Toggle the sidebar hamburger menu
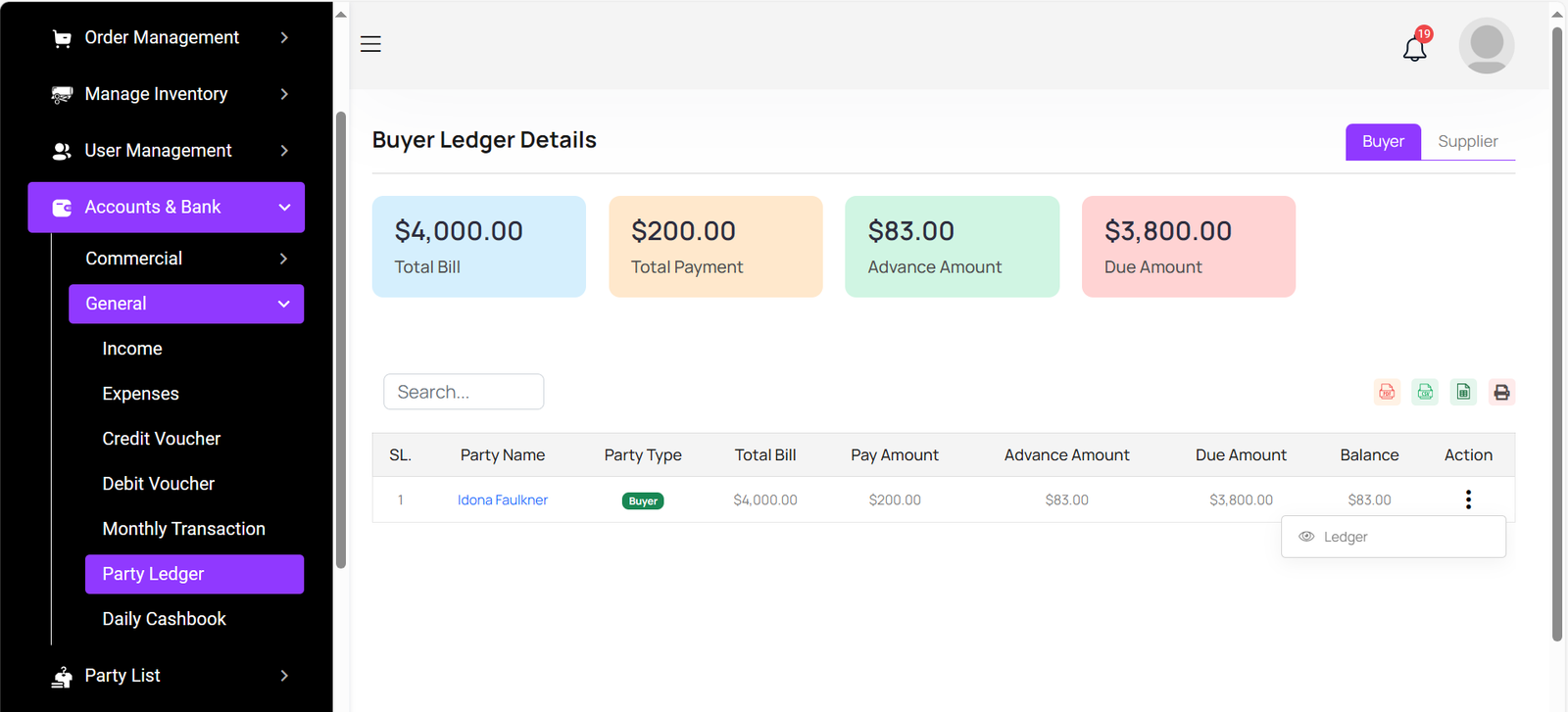 pos(370,44)
